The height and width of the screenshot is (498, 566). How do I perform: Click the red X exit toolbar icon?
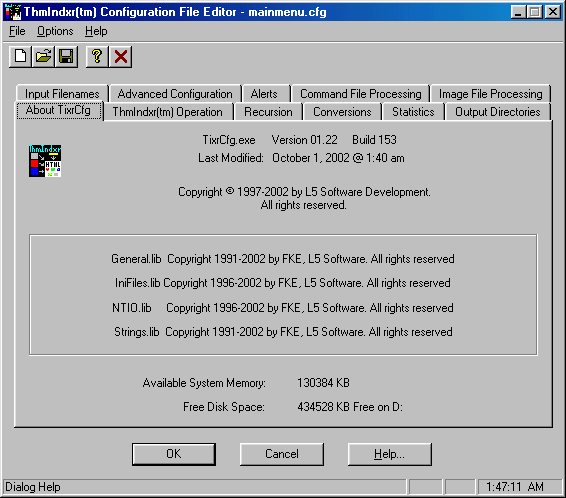121,57
